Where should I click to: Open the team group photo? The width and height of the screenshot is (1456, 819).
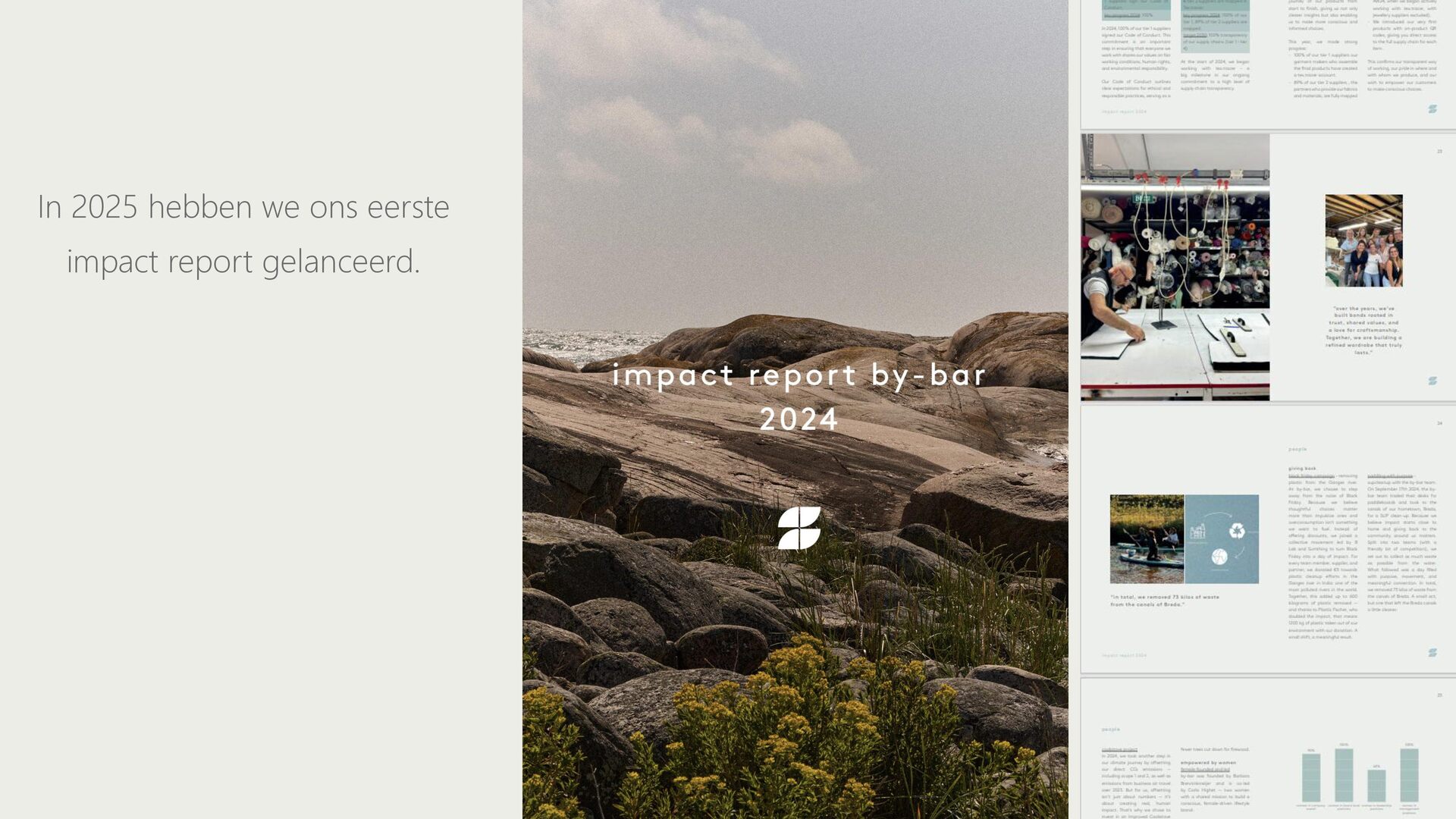[1363, 240]
